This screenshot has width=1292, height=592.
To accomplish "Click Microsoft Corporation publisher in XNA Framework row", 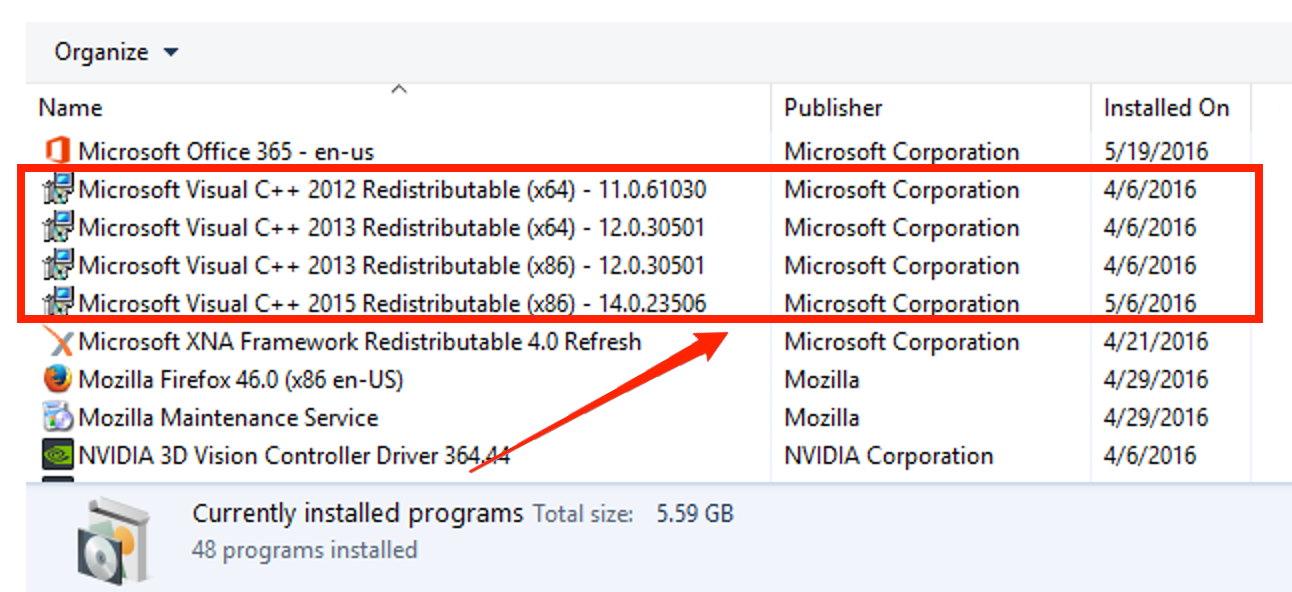I will coord(901,342).
